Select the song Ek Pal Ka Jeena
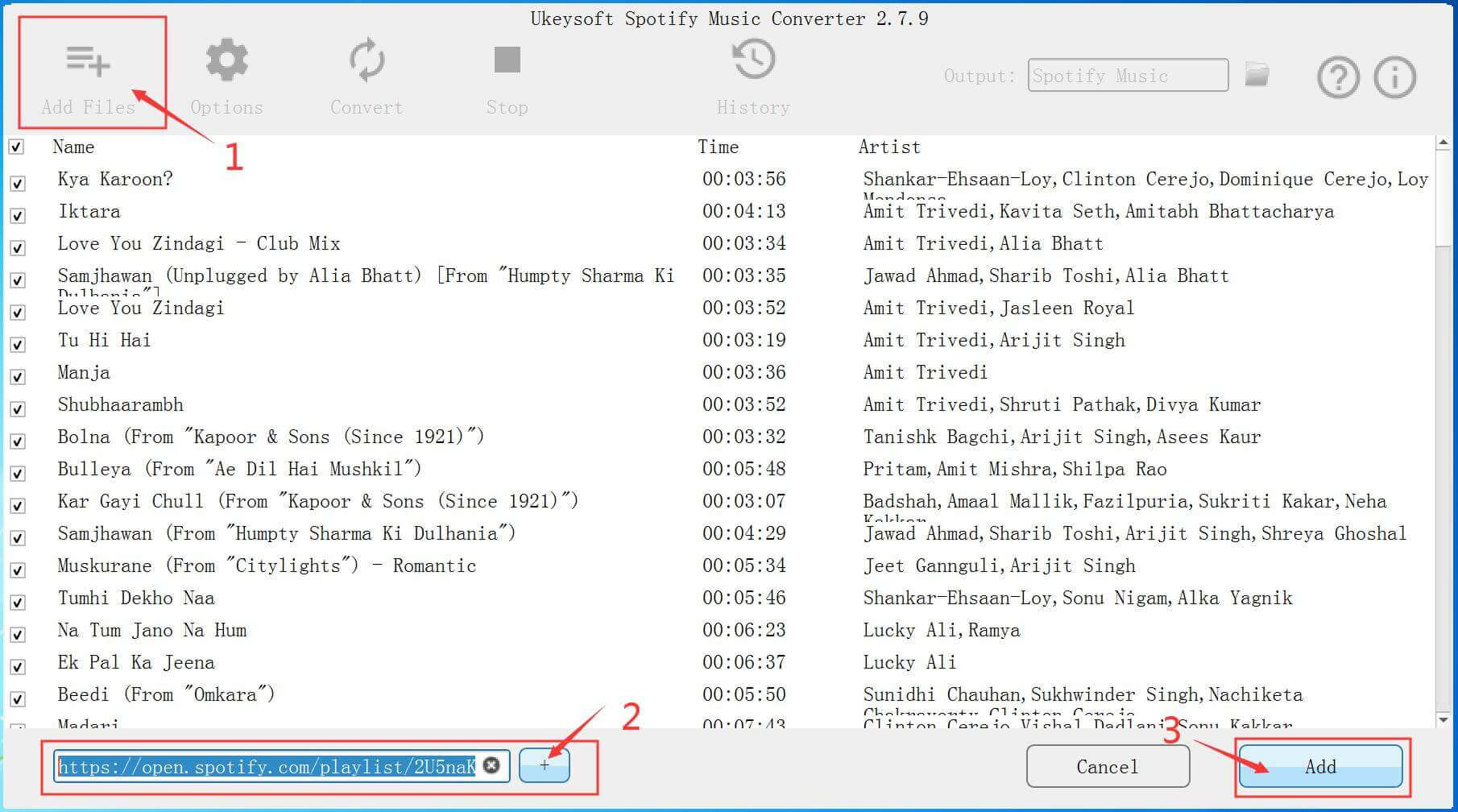1458x812 pixels. [x=136, y=662]
